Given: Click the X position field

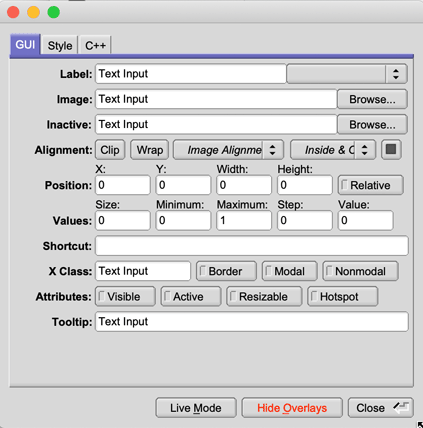Looking at the screenshot, I should 123,185.
